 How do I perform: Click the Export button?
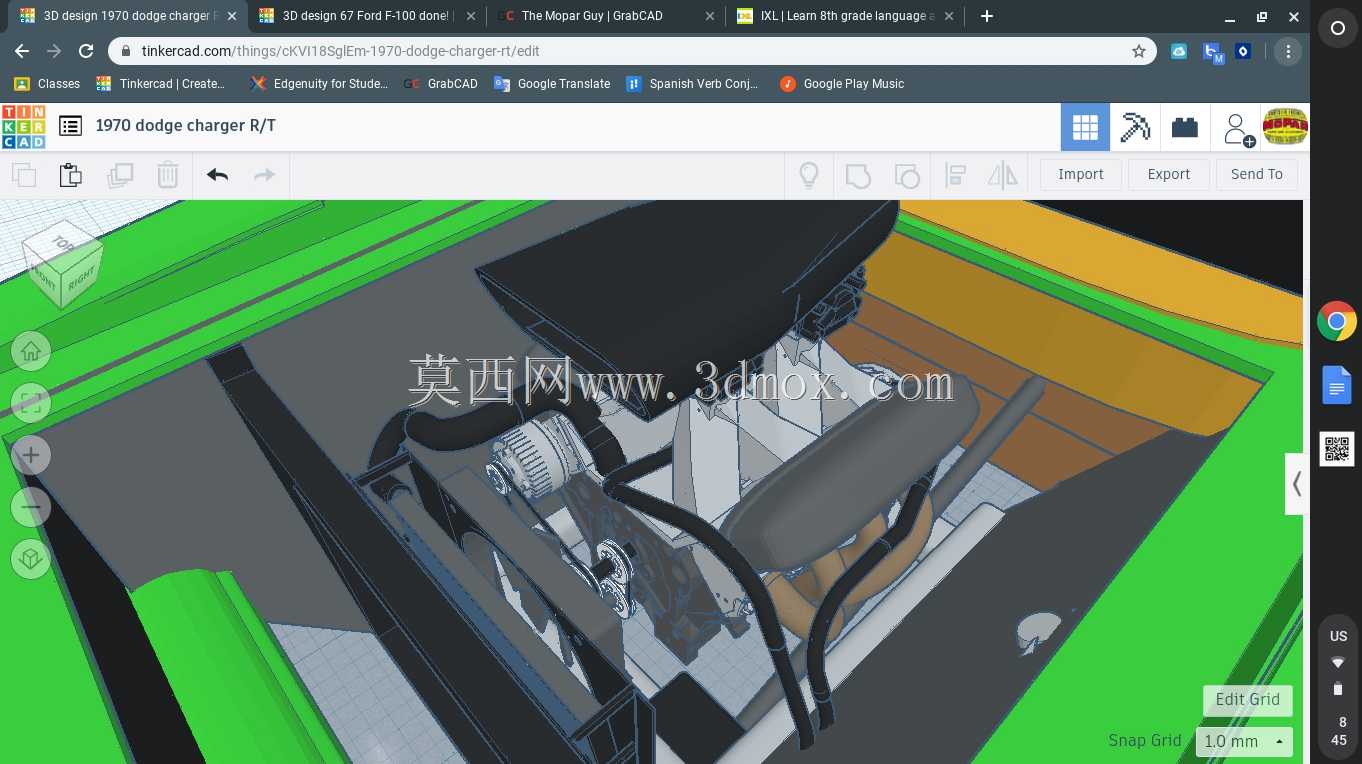[1169, 174]
